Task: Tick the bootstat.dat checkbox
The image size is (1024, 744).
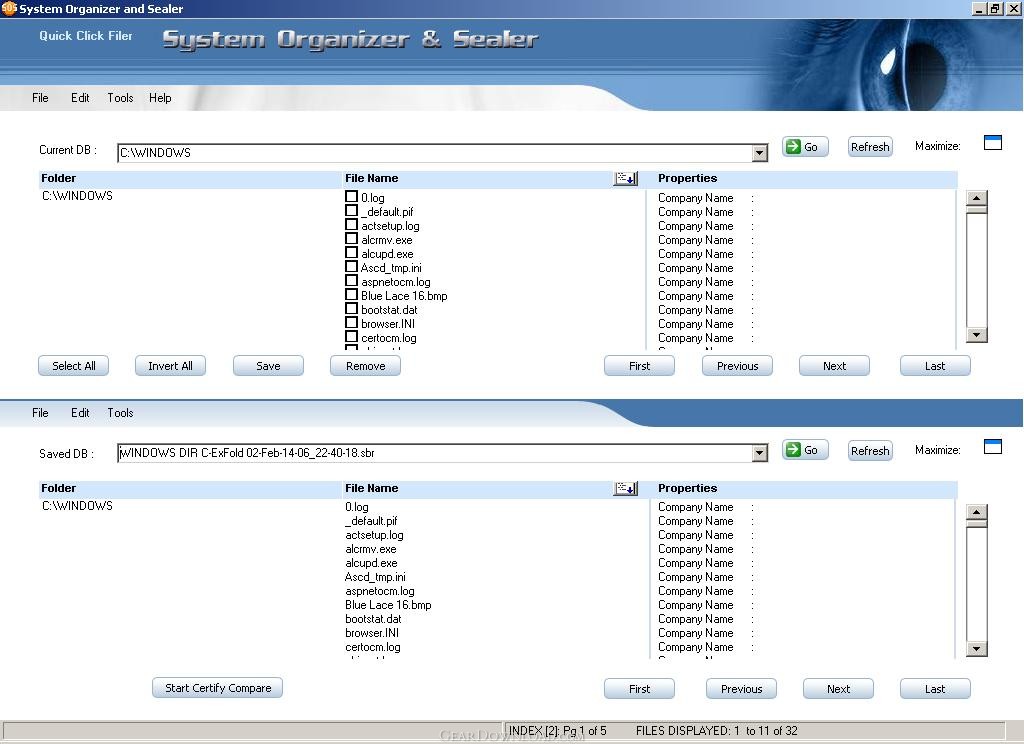Action: click(x=351, y=309)
